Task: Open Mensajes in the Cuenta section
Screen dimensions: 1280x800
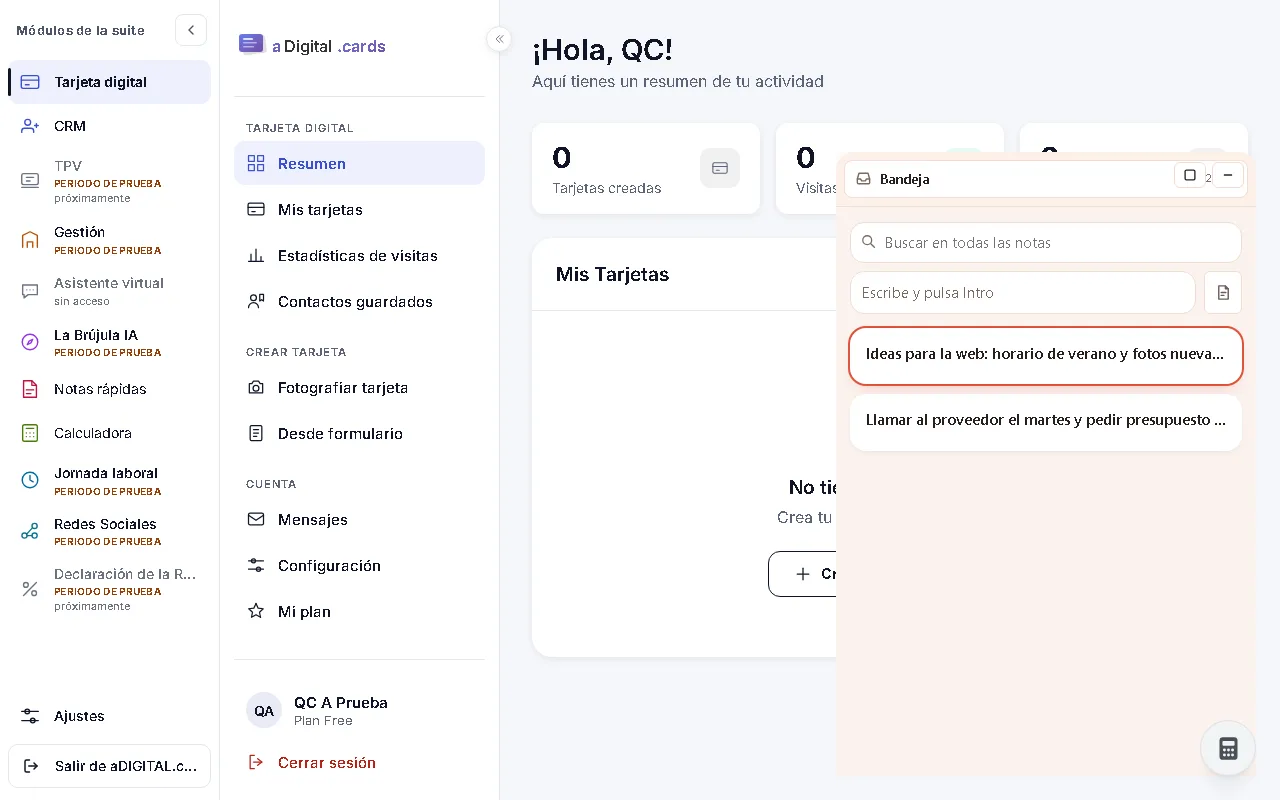Action: [359, 519]
